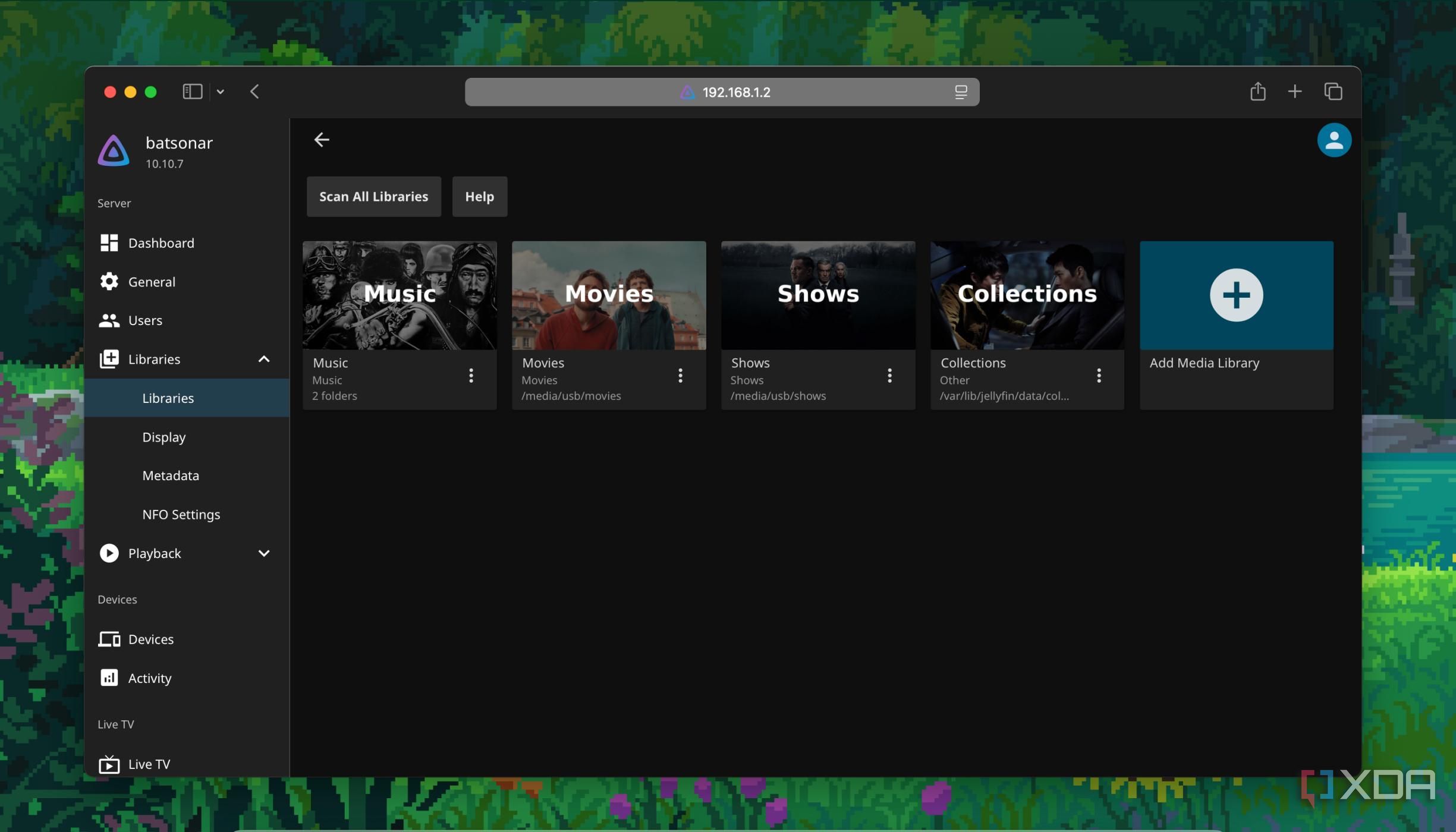Click the plus icon to add library
The image size is (1456, 832).
[x=1236, y=295]
